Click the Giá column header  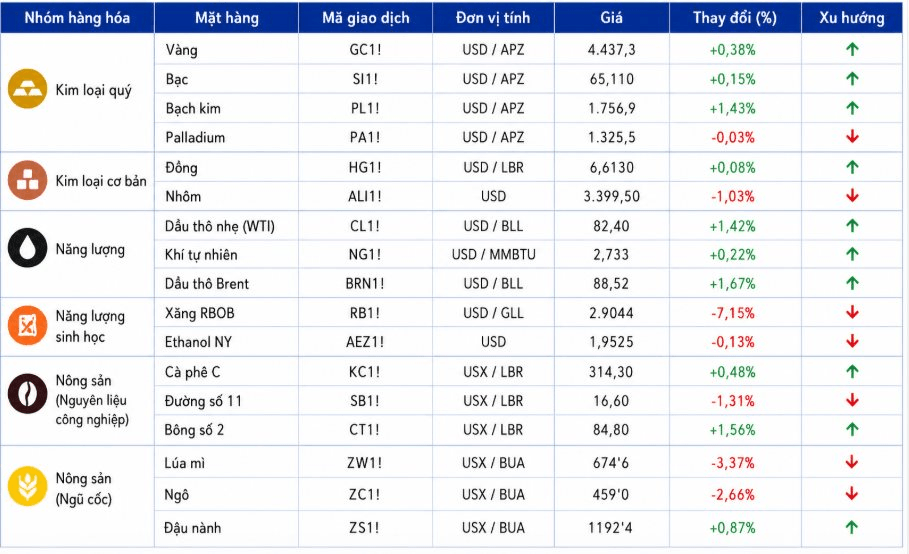(612, 18)
